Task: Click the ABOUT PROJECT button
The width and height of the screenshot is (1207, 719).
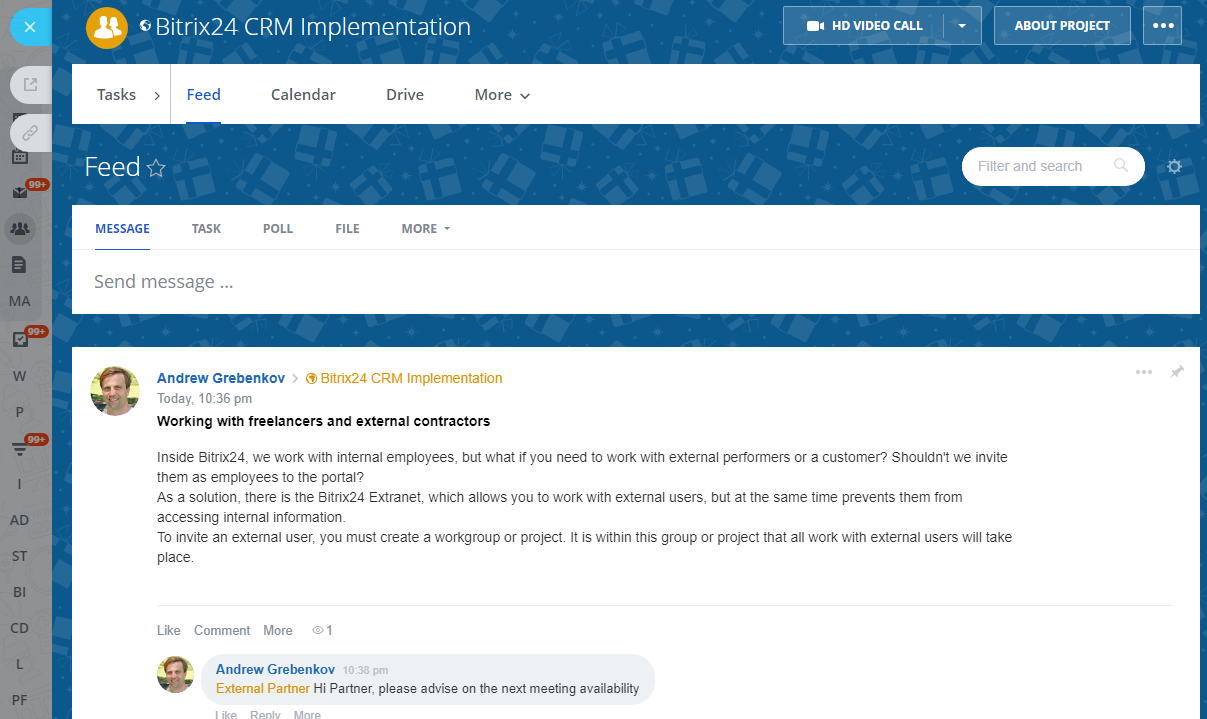Action: [x=1062, y=26]
